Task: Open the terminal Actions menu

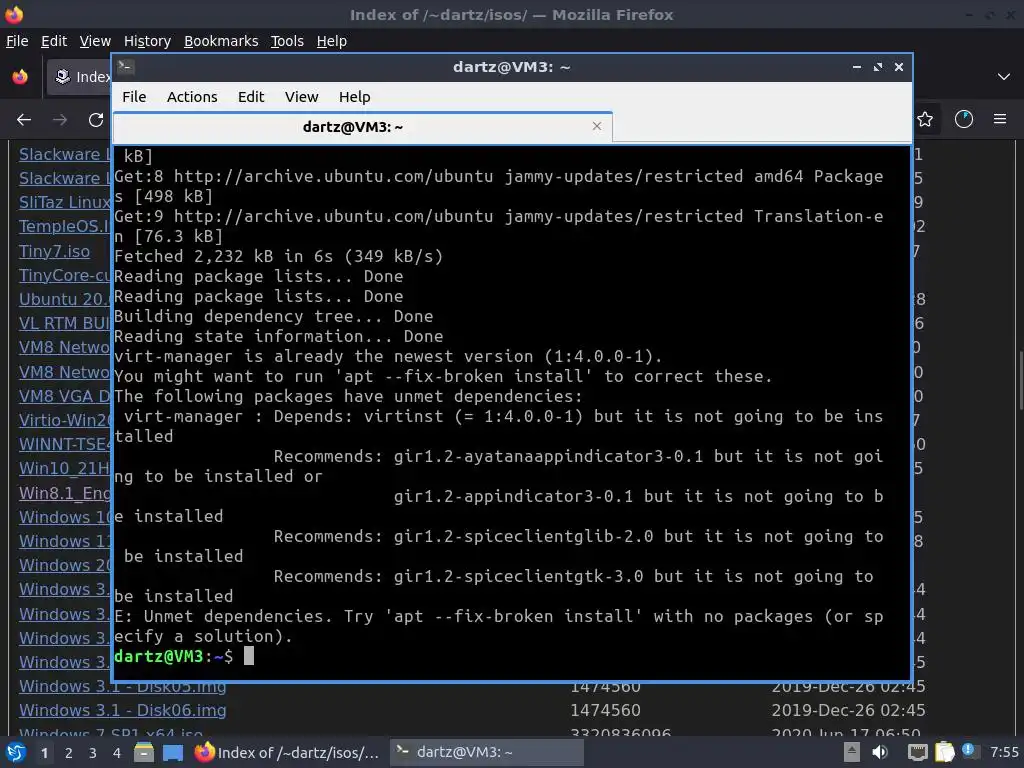Action: pos(192,97)
